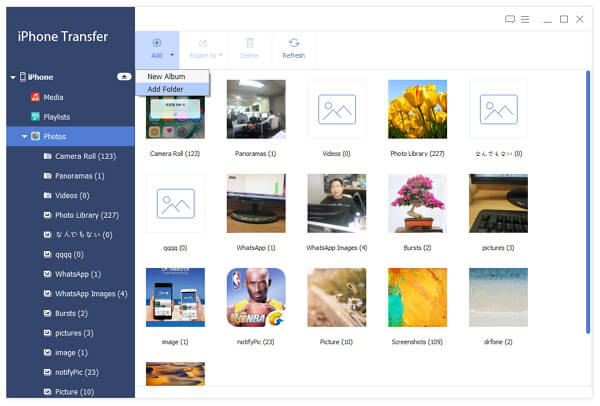Viewport: 600px width, 406px height.
Task: Click the Delete trash icon
Action: (249, 43)
